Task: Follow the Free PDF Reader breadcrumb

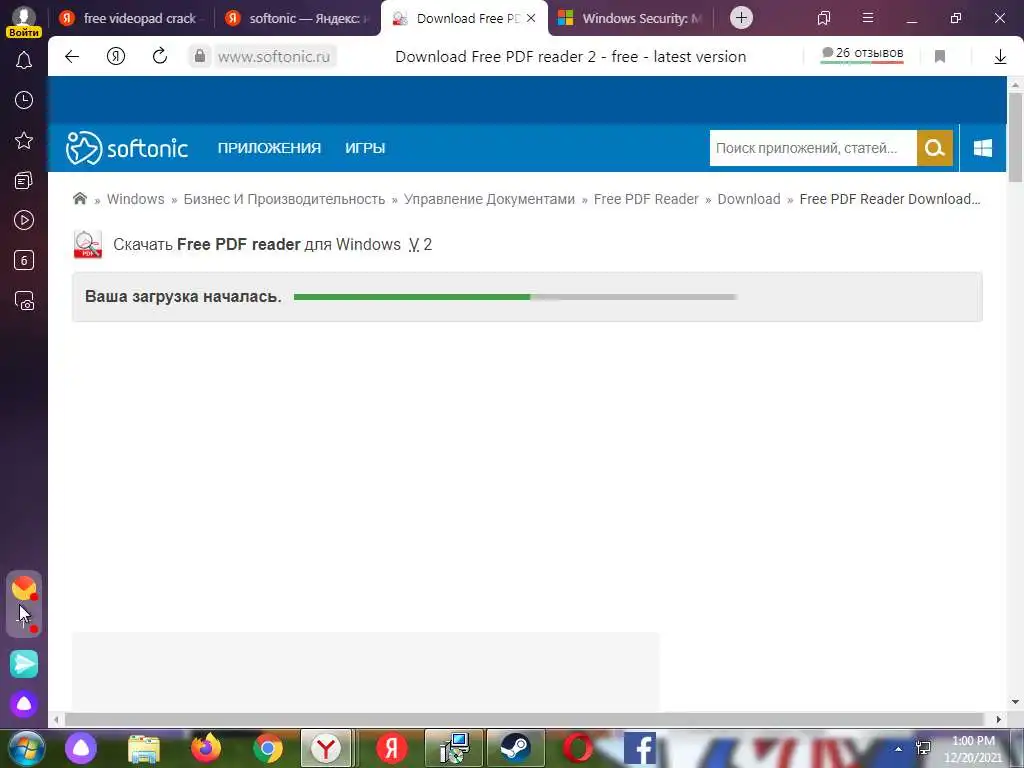Action: click(x=646, y=199)
